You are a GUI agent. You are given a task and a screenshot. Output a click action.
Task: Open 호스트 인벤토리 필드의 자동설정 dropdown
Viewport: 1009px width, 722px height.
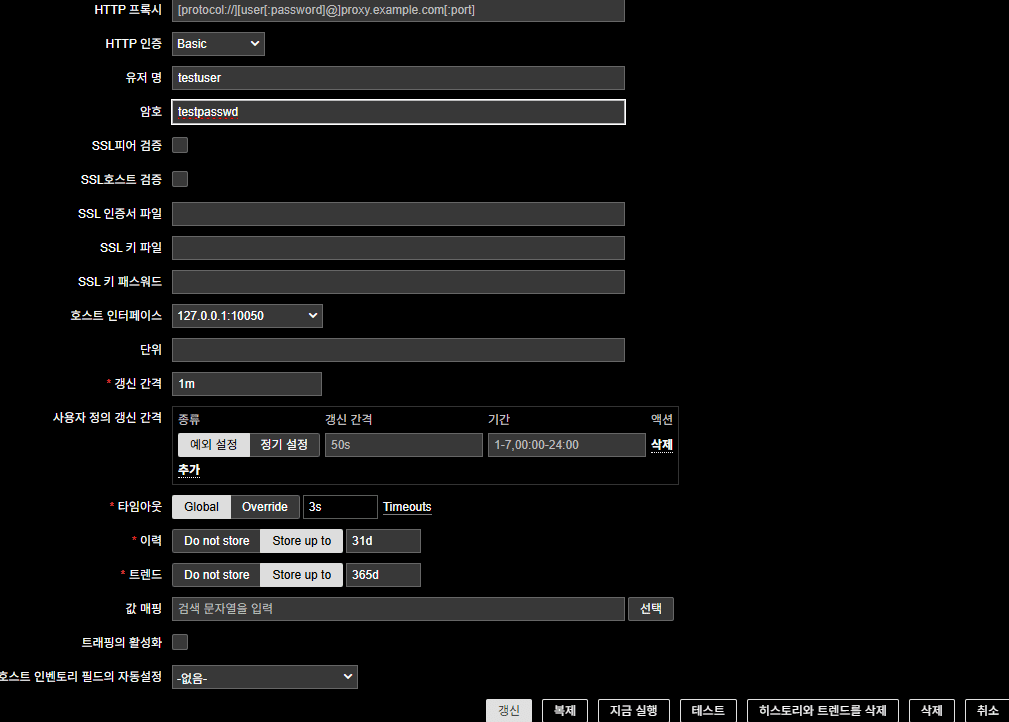[x=264, y=677]
